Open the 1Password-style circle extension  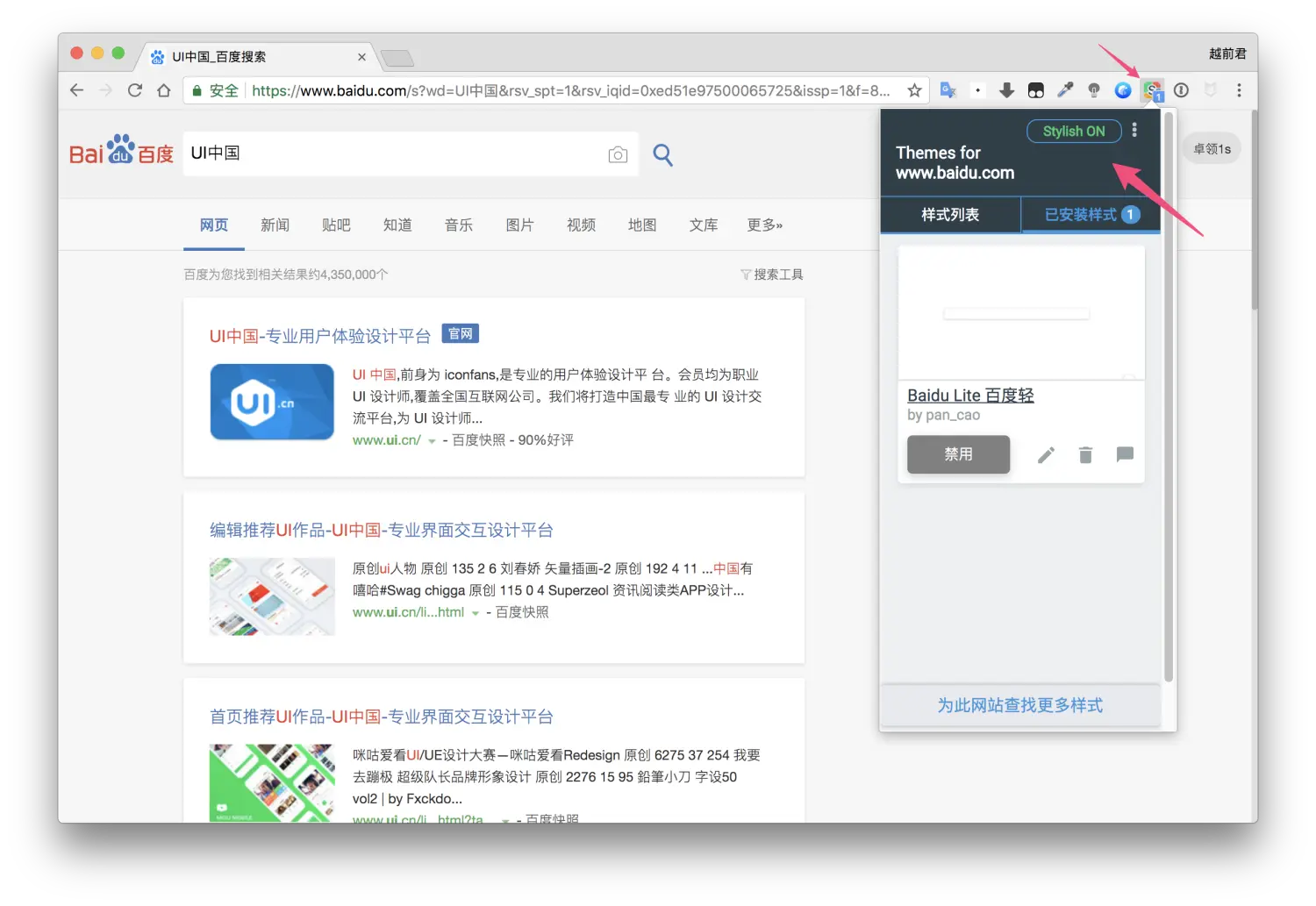1181,89
